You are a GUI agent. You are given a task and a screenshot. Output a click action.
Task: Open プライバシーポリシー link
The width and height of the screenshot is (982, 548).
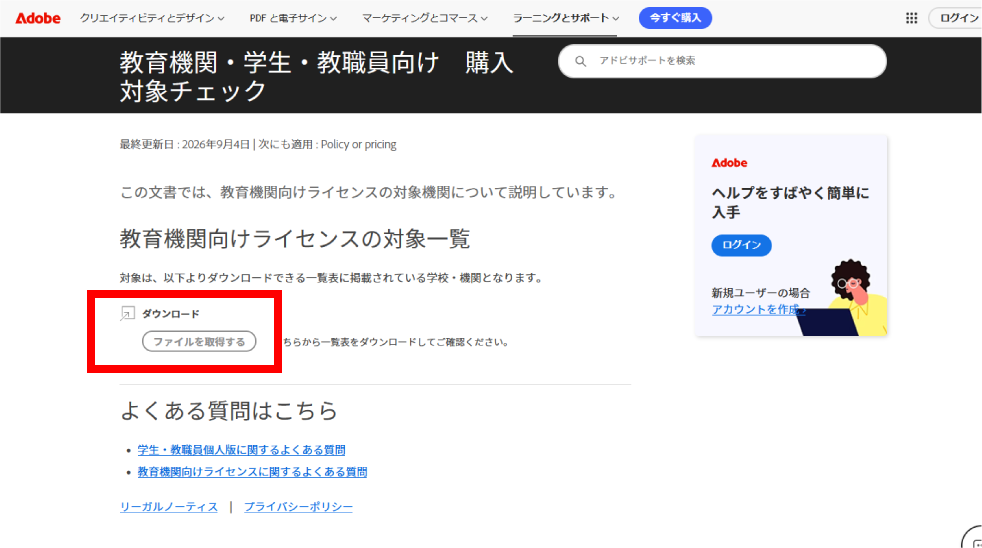point(298,507)
